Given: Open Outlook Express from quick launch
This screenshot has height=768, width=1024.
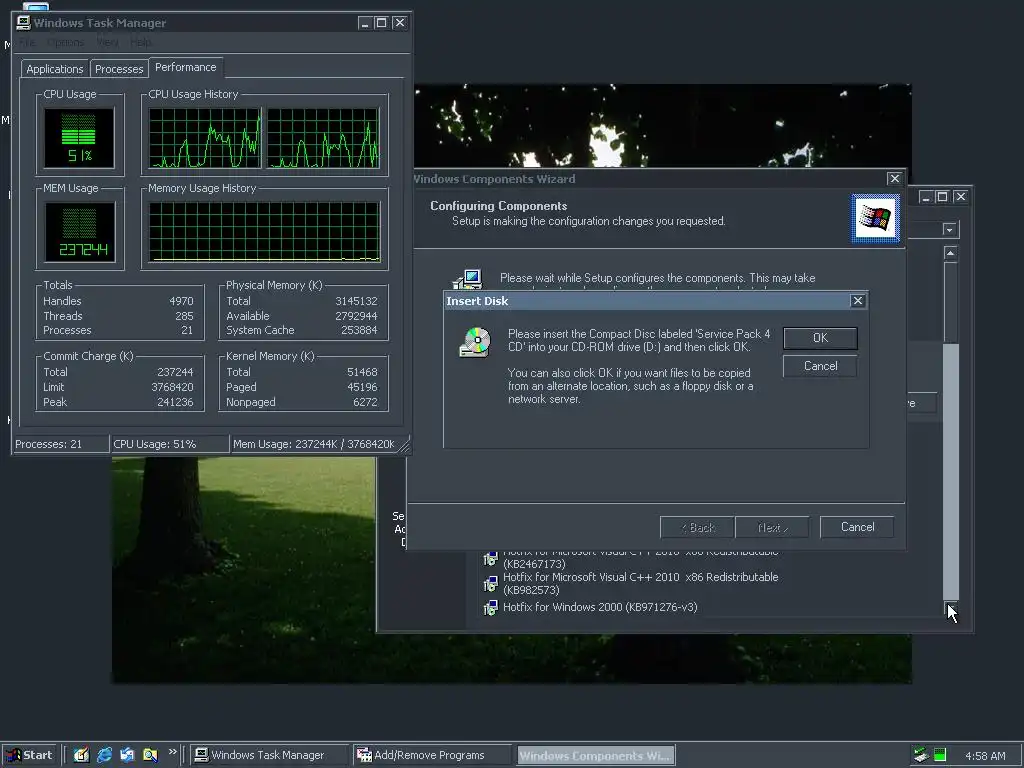Looking at the screenshot, I should (x=127, y=755).
